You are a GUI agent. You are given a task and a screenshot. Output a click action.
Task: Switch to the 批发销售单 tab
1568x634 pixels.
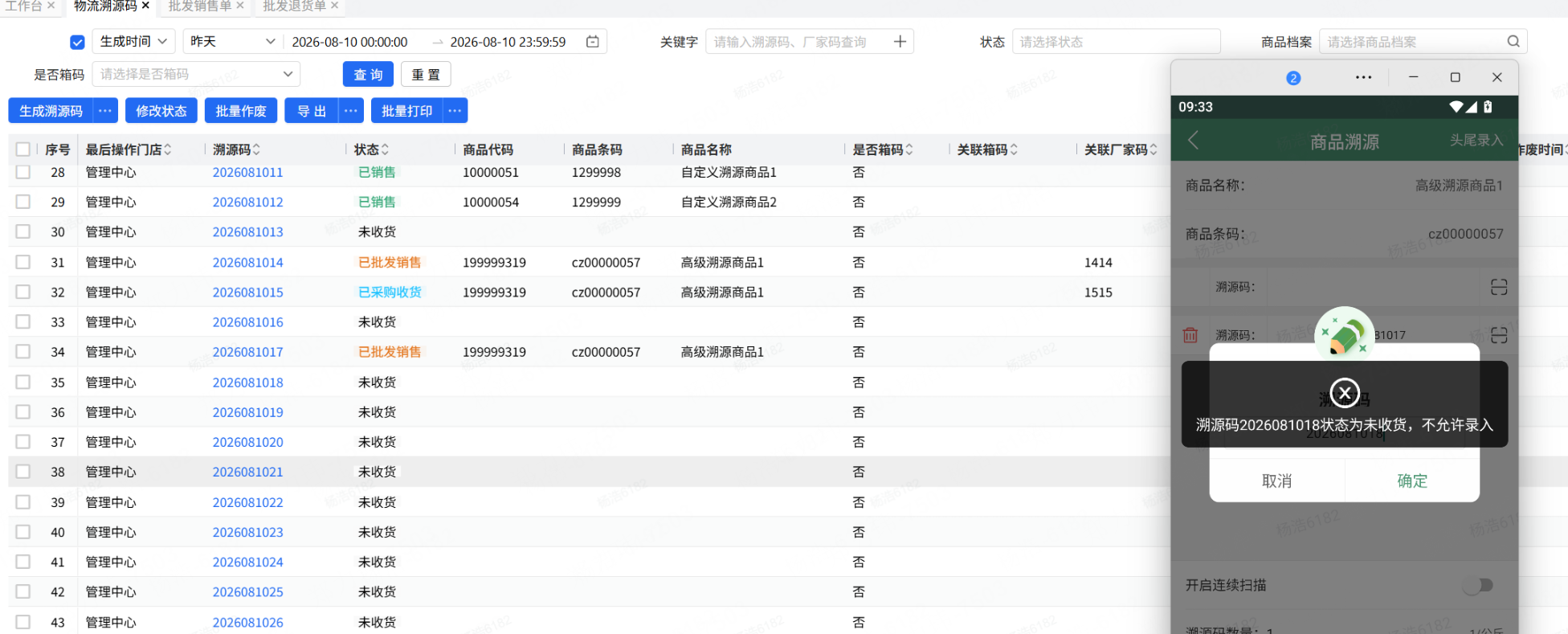click(200, 6)
